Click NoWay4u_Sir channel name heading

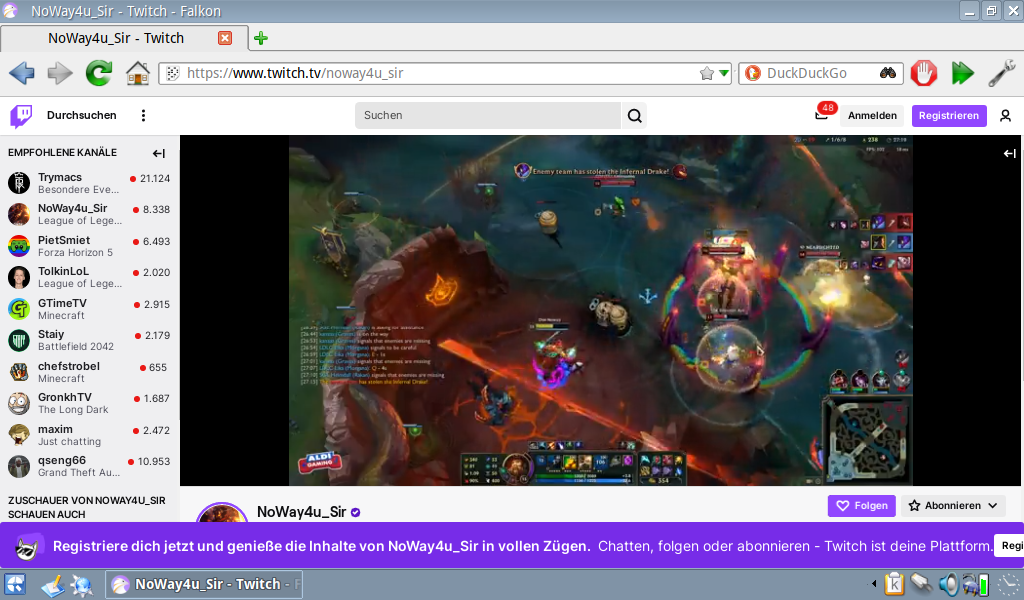(x=301, y=512)
